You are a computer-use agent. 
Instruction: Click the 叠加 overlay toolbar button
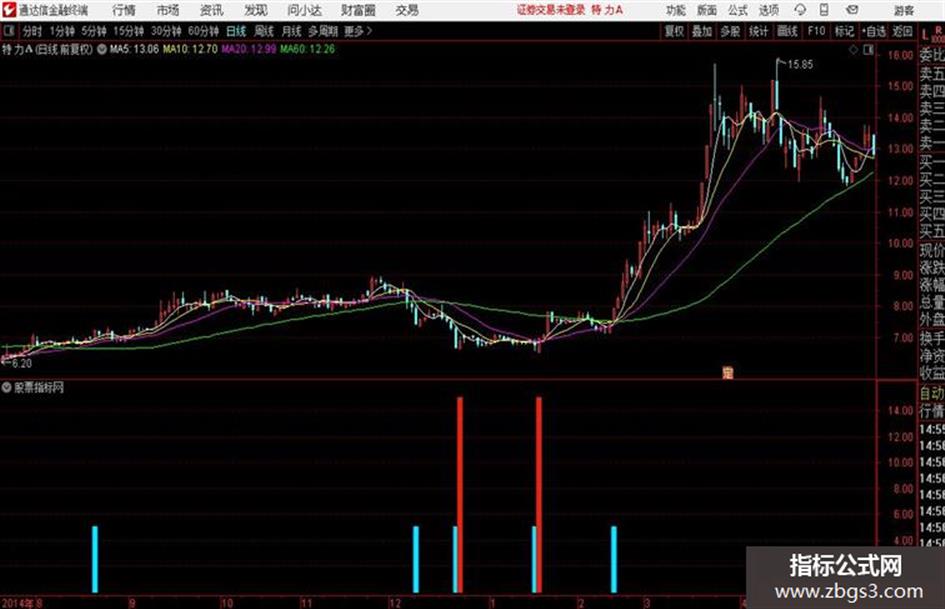(x=702, y=31)
